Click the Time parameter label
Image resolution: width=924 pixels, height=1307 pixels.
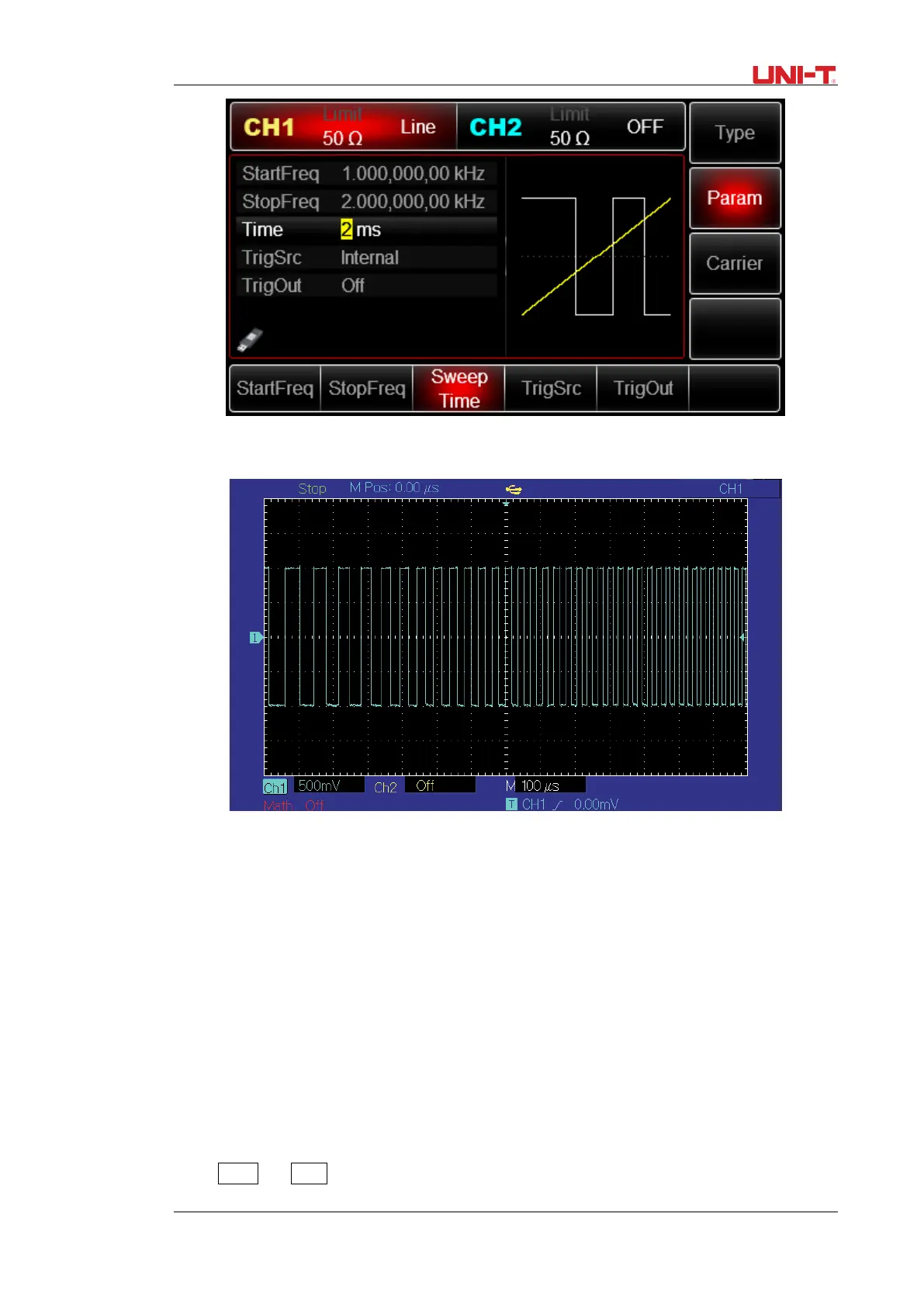(x=262, y=230)
